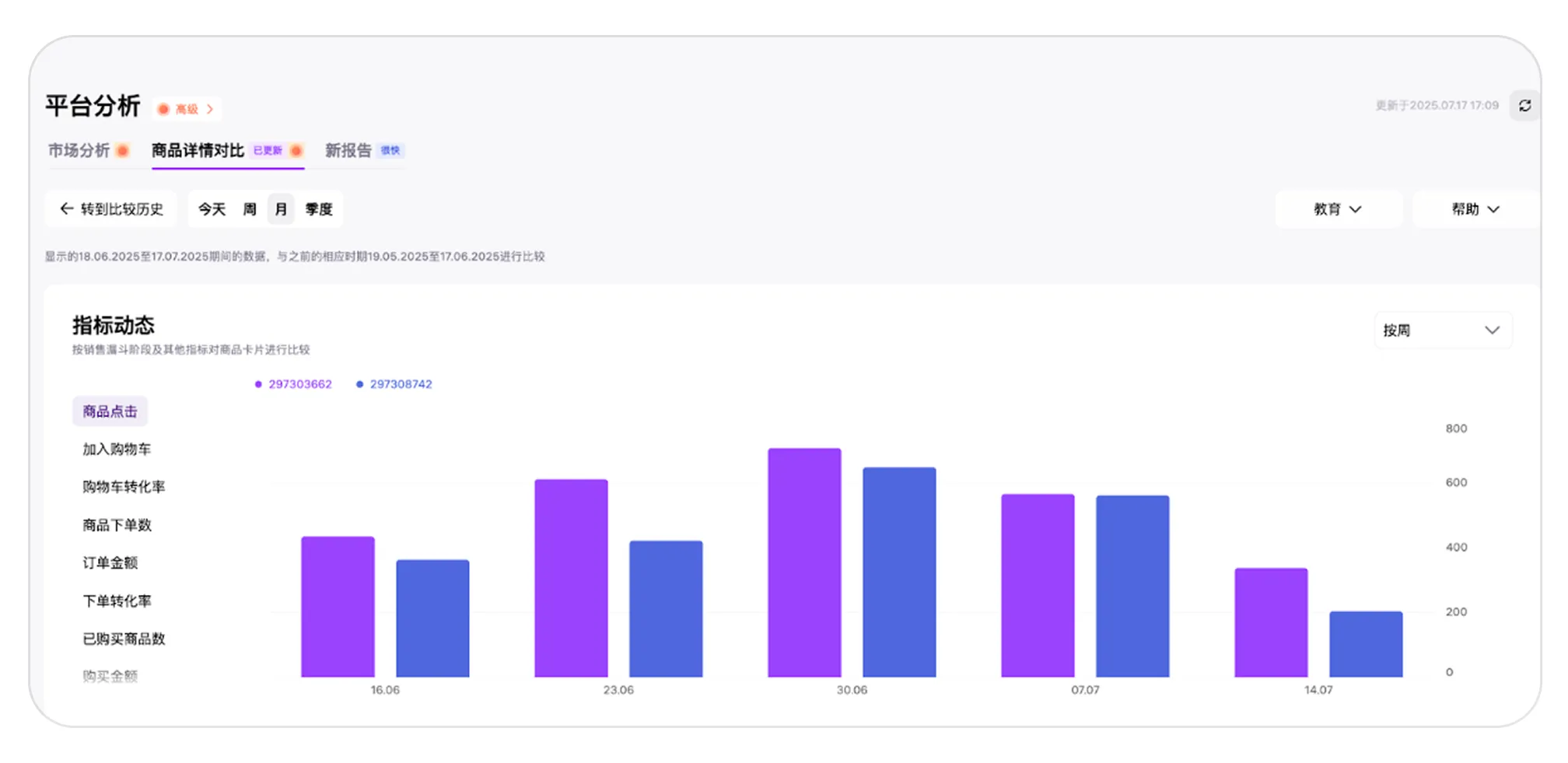1568x763 pixels.
Task: Toggle series 297303662 in legend
Action: click(x=293, y=384)
